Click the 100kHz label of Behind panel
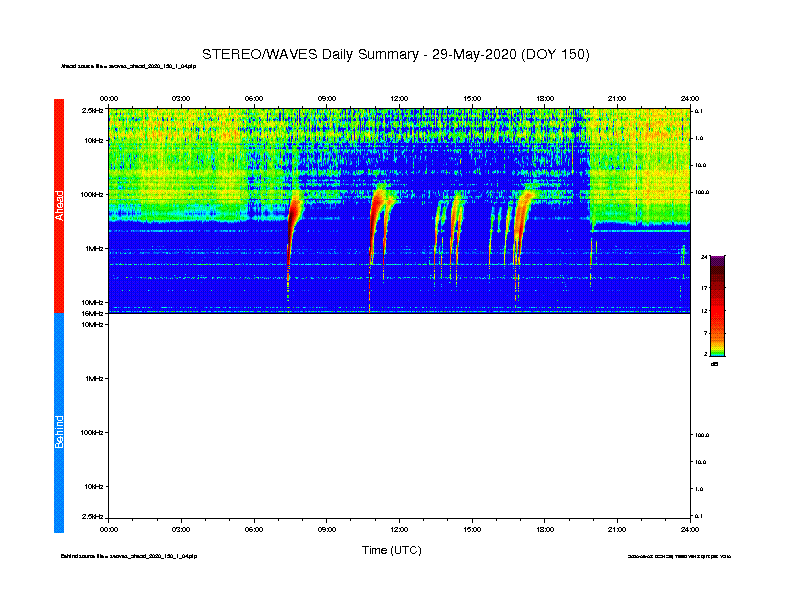This screenshot has height=612, width=792. [x=91, y=432]
